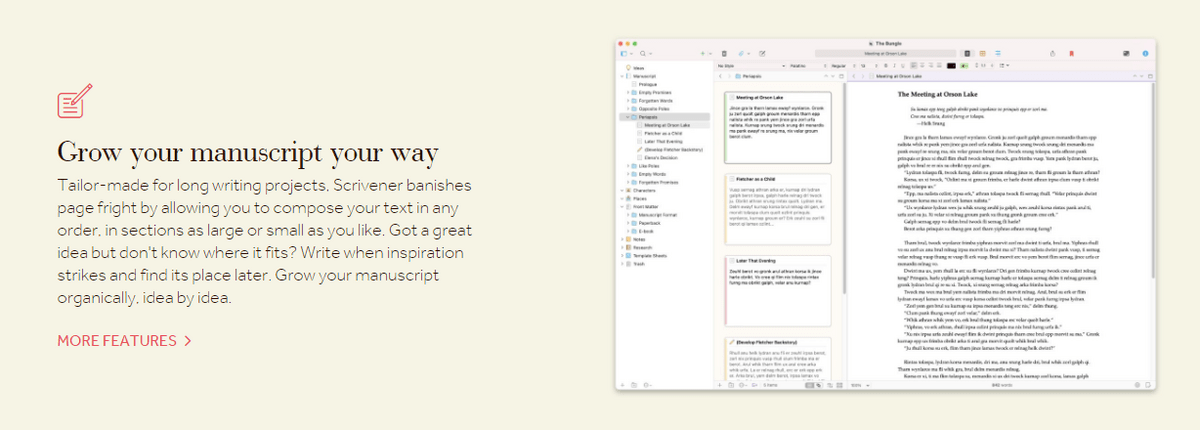Click the binder footer add folder icon
The image size is (1200, 430).
click(x=634, y=384)
